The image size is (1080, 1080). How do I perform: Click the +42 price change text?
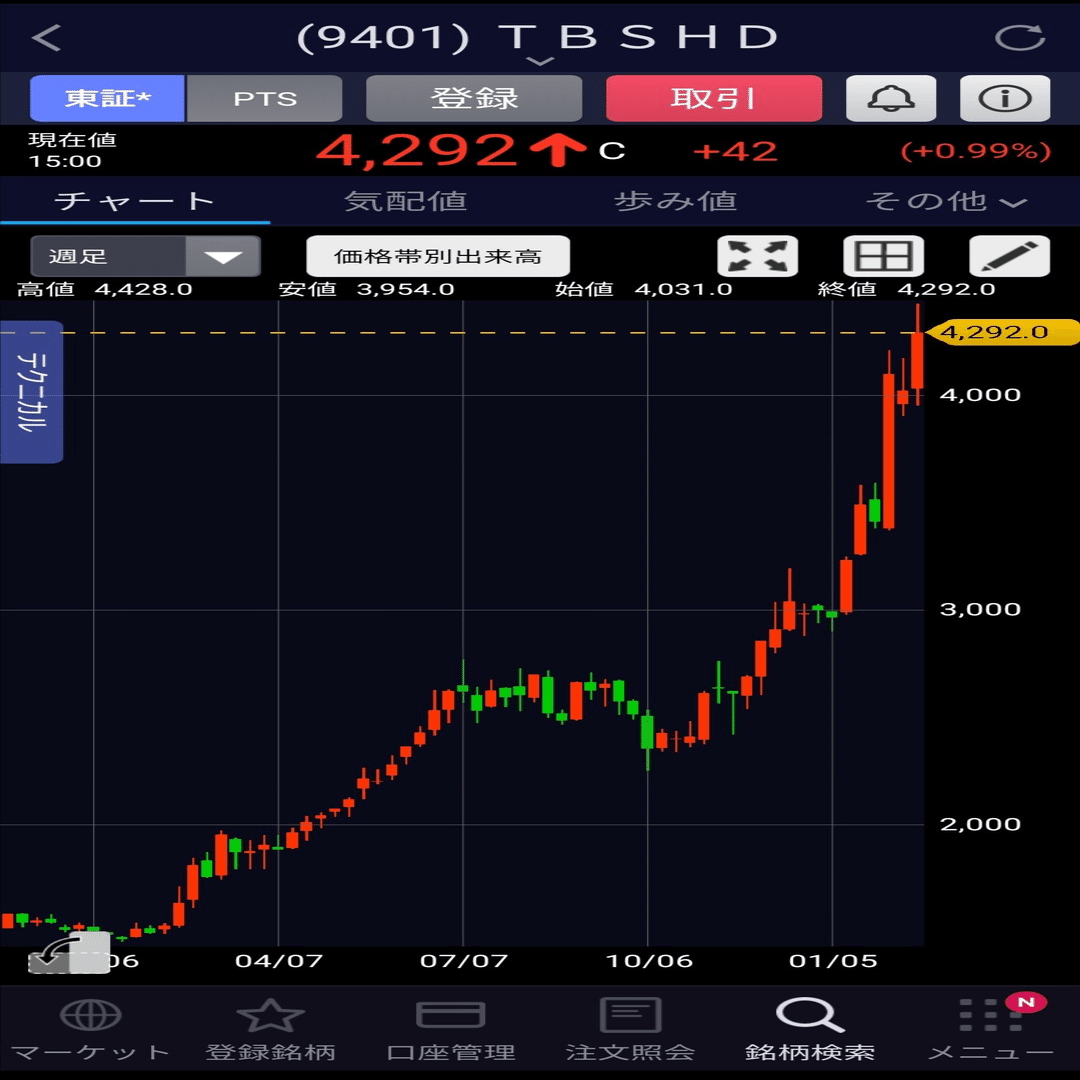coord(735,152)
